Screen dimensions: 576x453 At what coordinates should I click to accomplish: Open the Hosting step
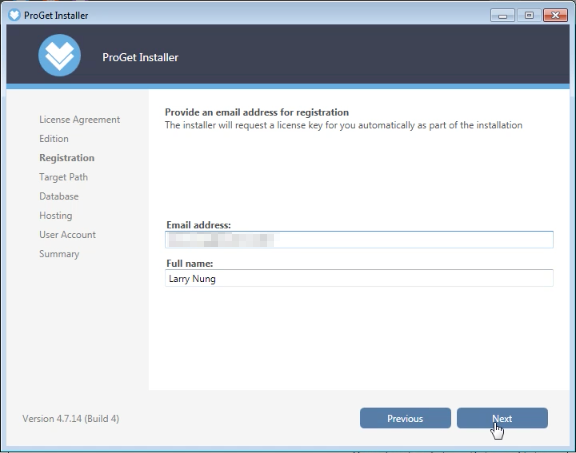[56, 215]
